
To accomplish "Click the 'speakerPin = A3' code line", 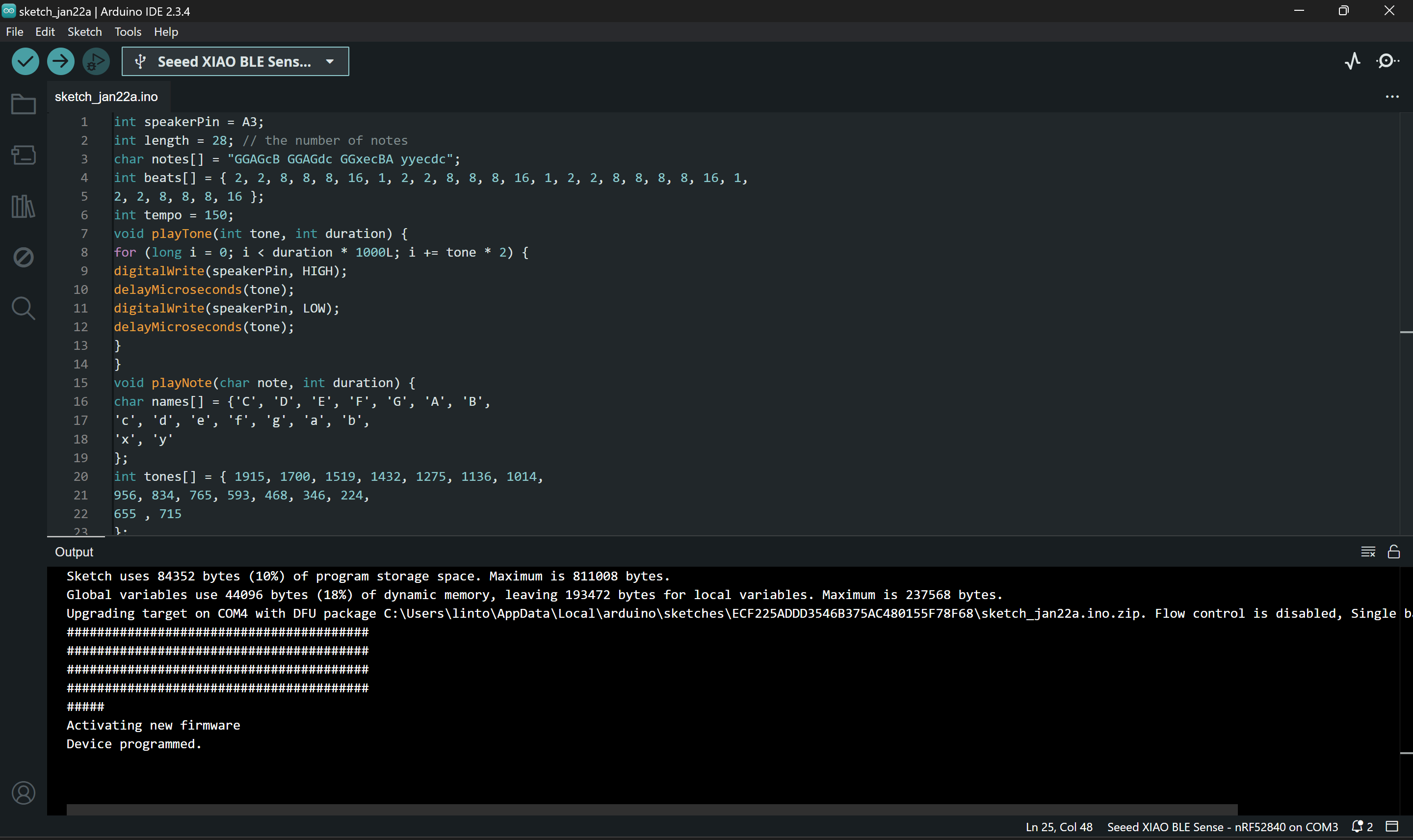I will [x=188, y=122].
